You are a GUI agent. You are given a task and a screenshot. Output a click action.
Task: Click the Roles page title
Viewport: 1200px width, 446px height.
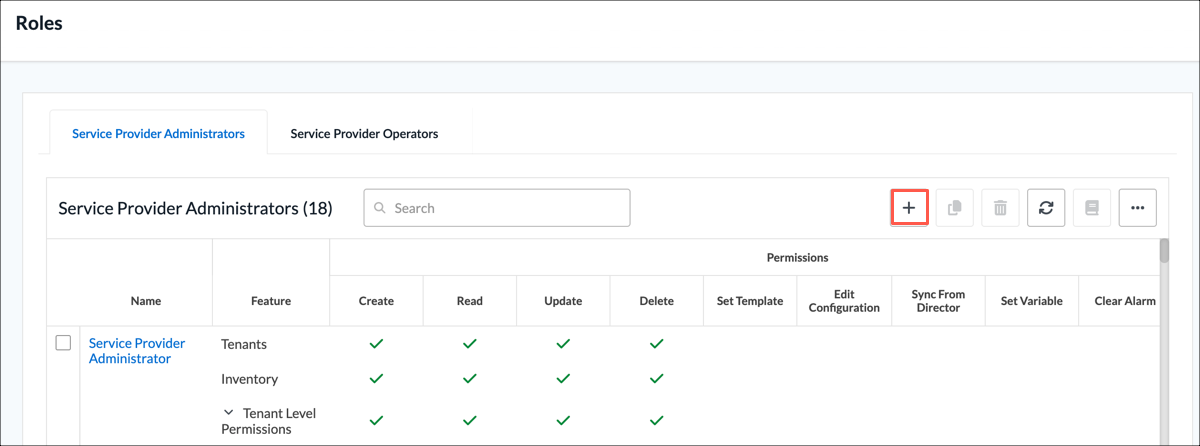click(39, 24)
